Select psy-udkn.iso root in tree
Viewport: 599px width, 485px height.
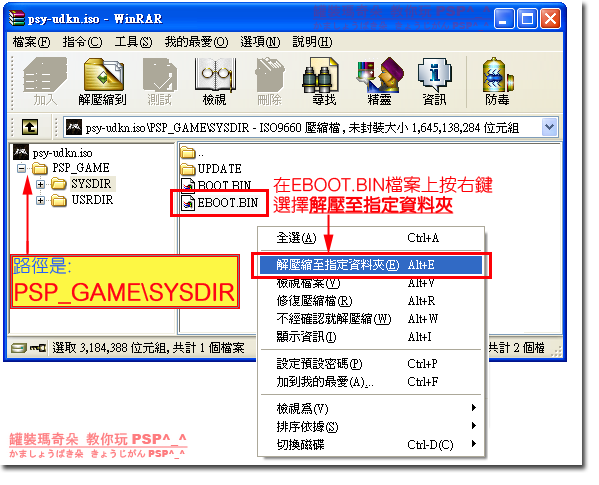coord(62,153)
